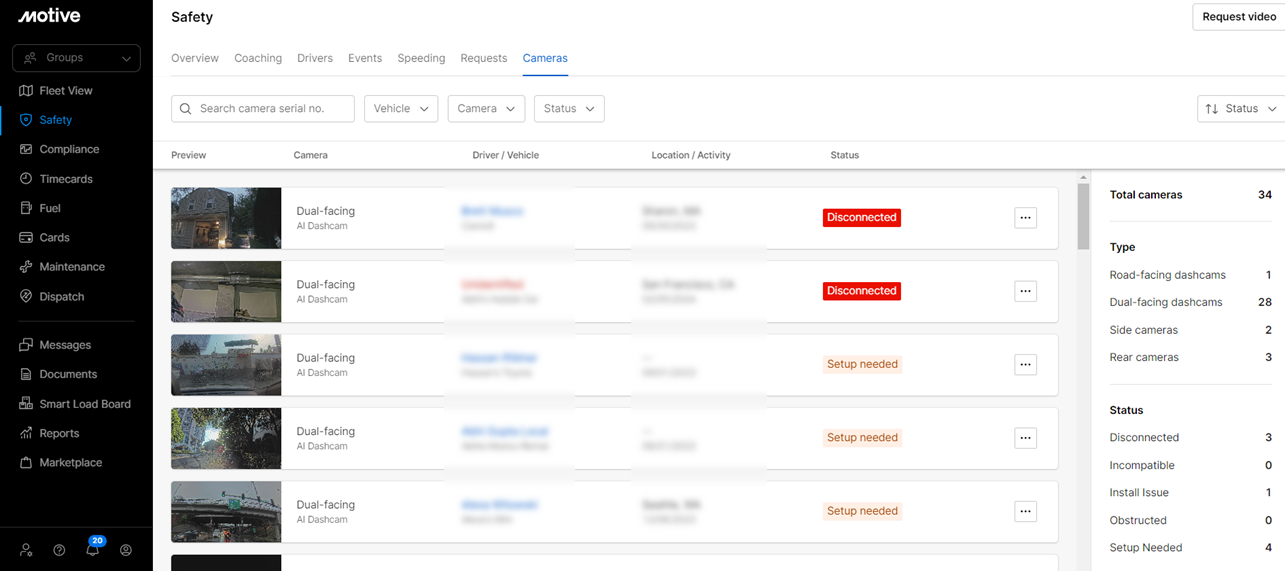
Task: Click the Request video button
Action: pyautogui.click(x=1238, y=17)
